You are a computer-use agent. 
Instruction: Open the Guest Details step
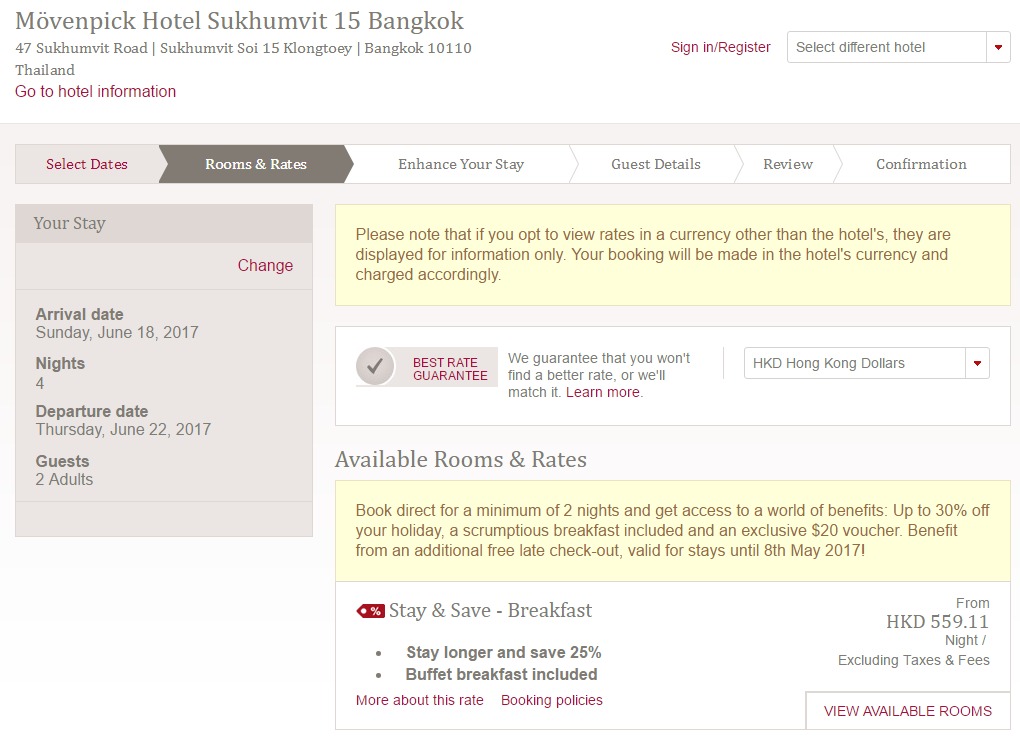click(656, 164)
